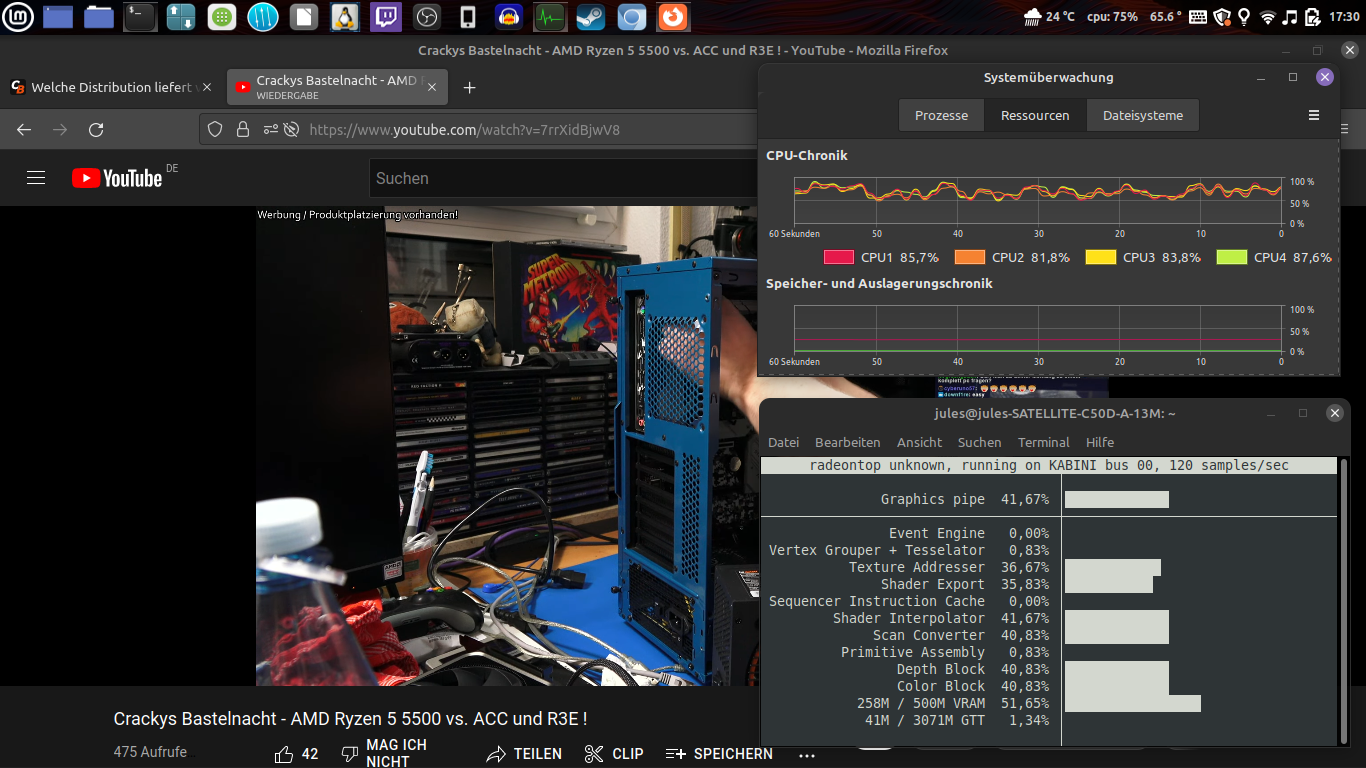Change the CPU4 green color swatch

point(1232,257)
